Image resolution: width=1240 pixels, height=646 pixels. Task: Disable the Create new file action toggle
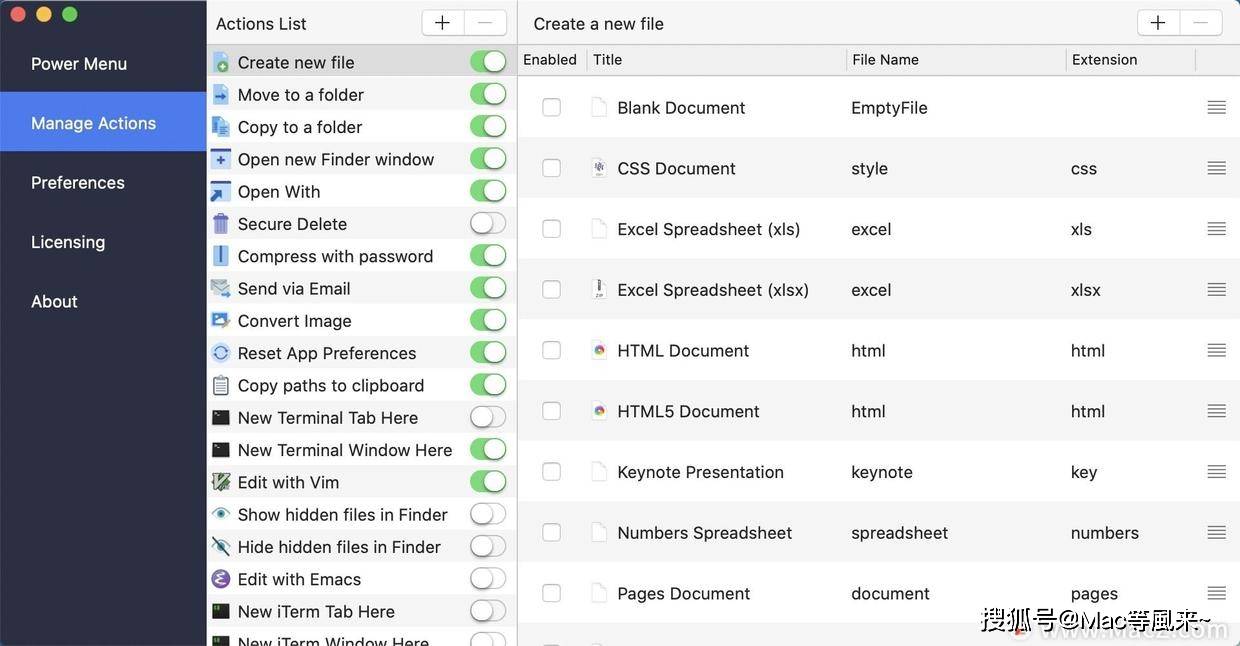pyautogui.click(x=488, y=62)
